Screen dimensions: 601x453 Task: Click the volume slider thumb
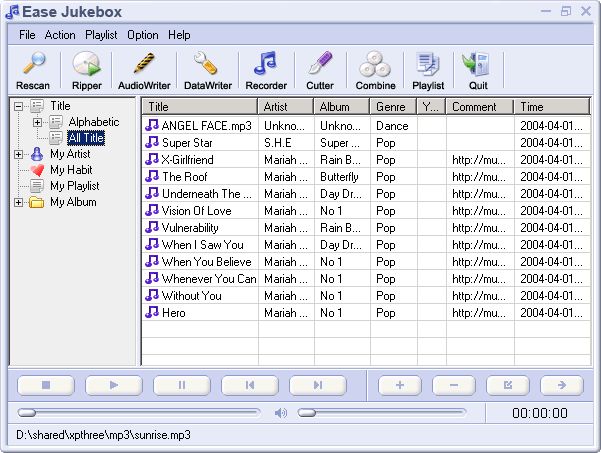click(307, 413)
